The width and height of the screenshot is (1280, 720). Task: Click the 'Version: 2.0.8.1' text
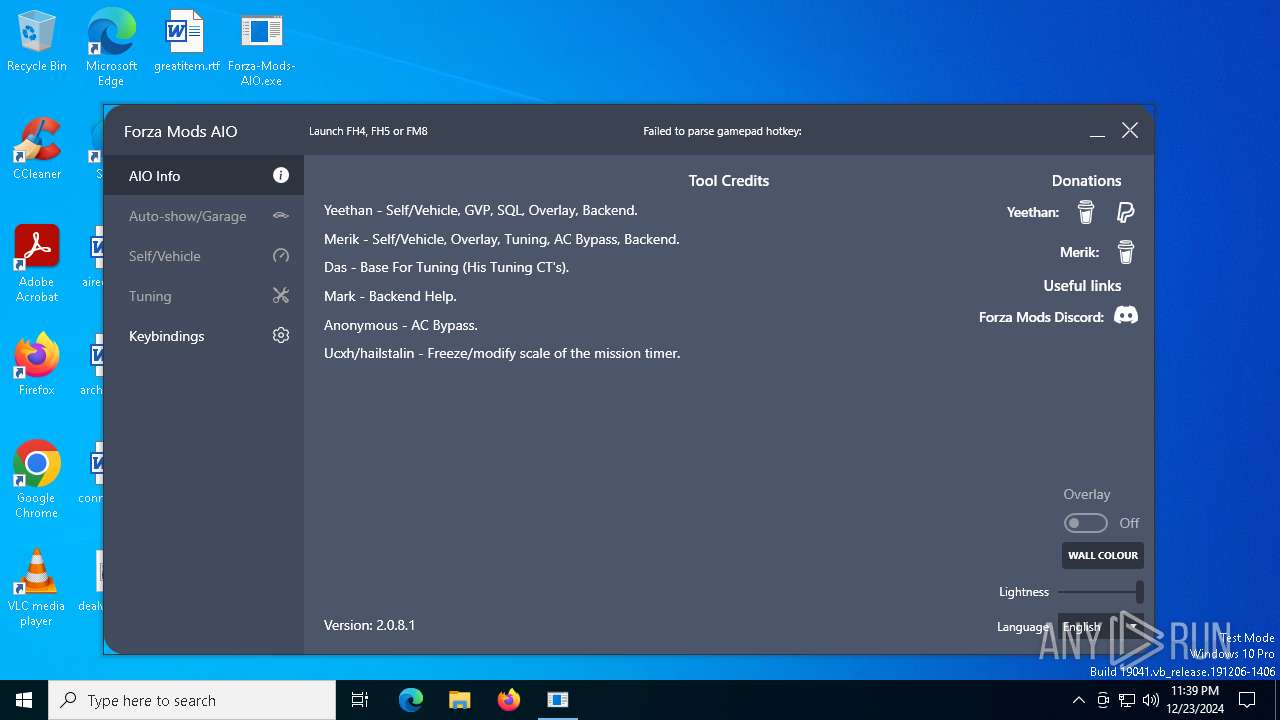coord(369,625)
